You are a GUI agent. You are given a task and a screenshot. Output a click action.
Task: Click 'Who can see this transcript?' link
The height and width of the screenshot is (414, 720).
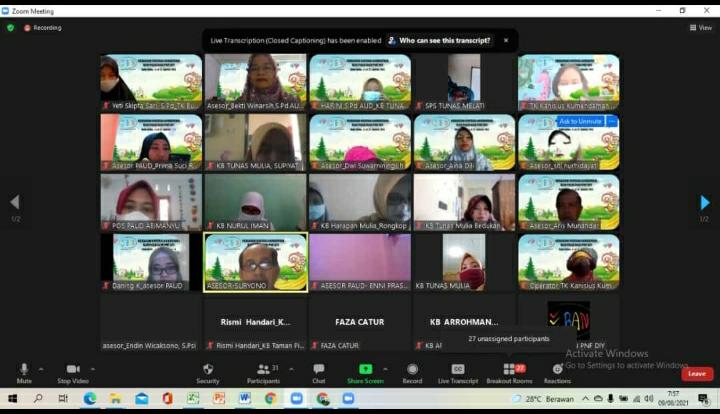coord(444,41)
